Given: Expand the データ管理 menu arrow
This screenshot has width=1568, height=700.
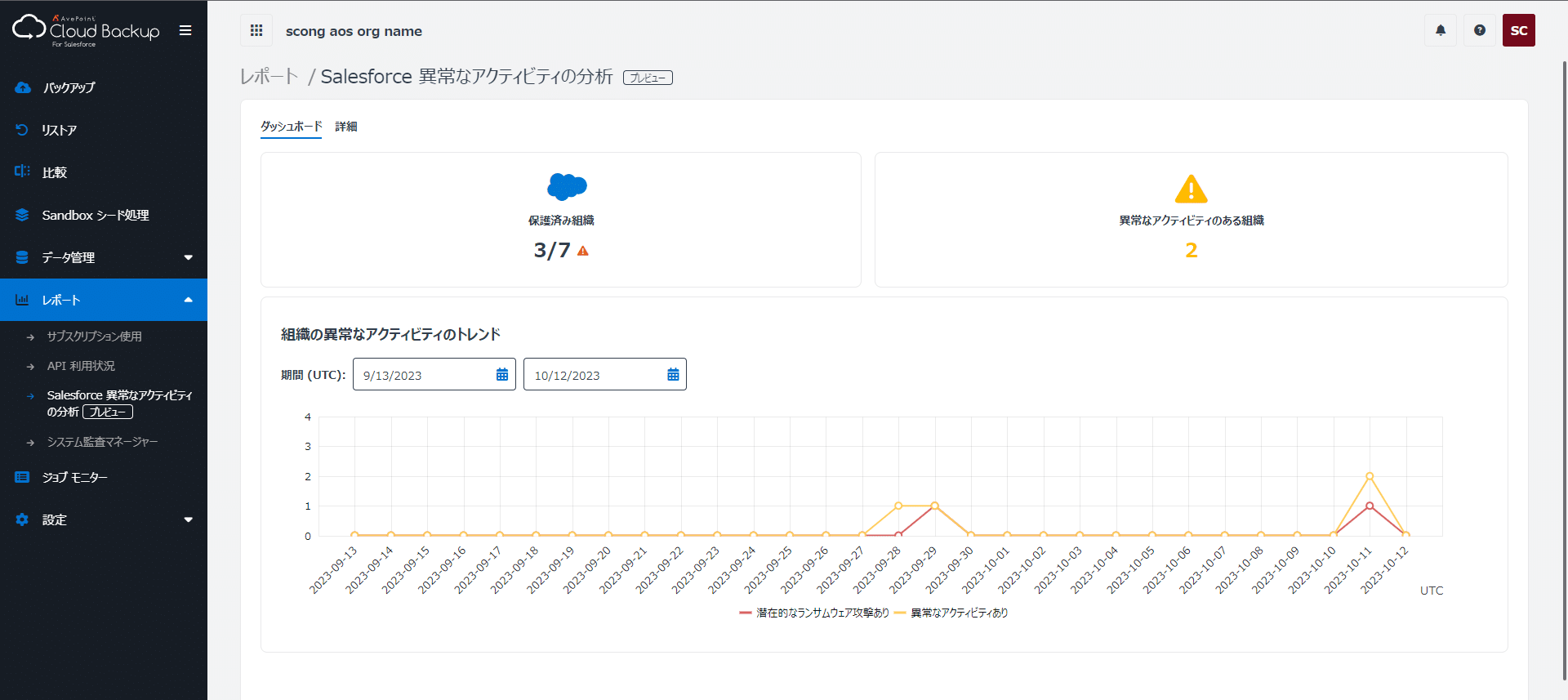Looking at the screenshot, I should (189, 257).
